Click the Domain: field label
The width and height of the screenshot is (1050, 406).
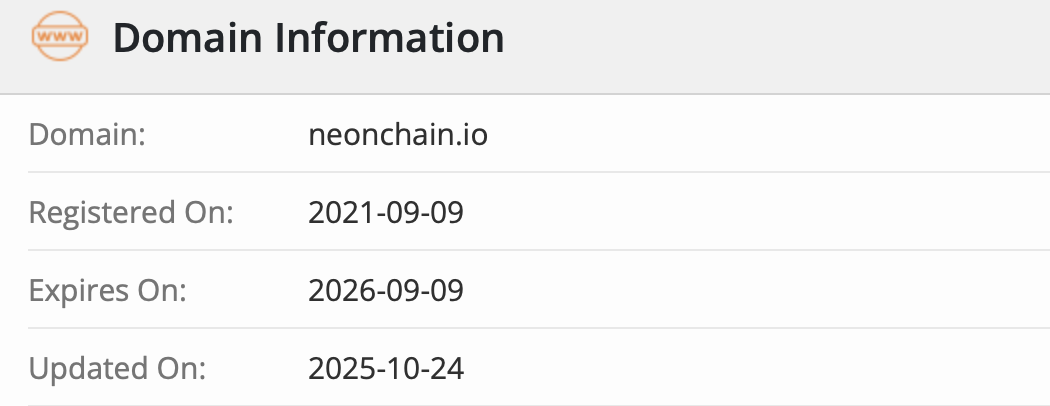click(88, 134)
